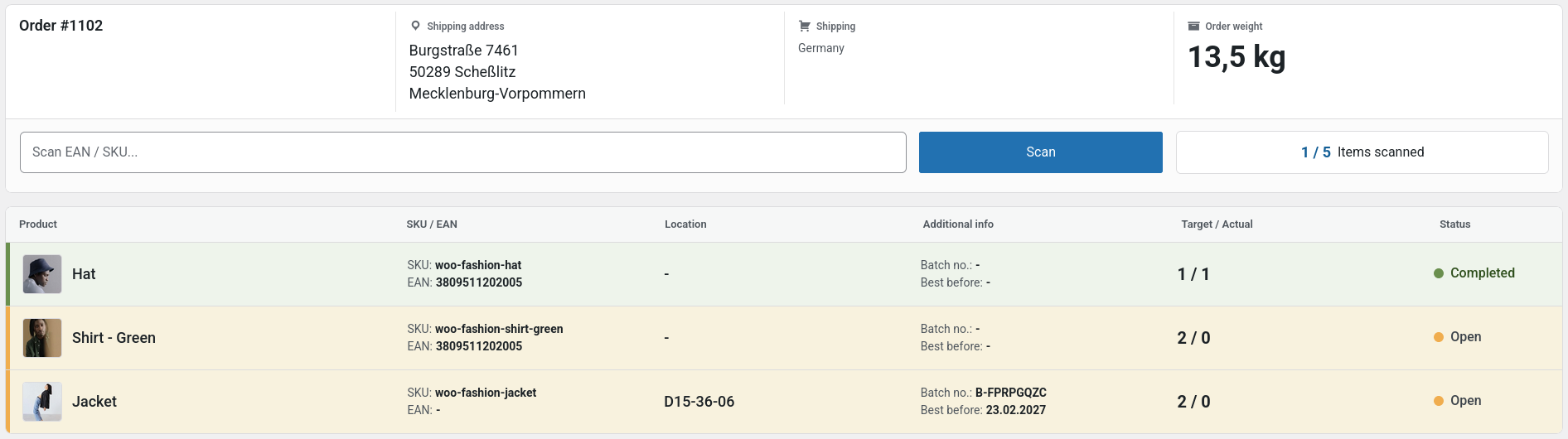Click the 1 / 5 Items scanned counter
This screenshot has width=1568, height=439.
point(1362,152)
